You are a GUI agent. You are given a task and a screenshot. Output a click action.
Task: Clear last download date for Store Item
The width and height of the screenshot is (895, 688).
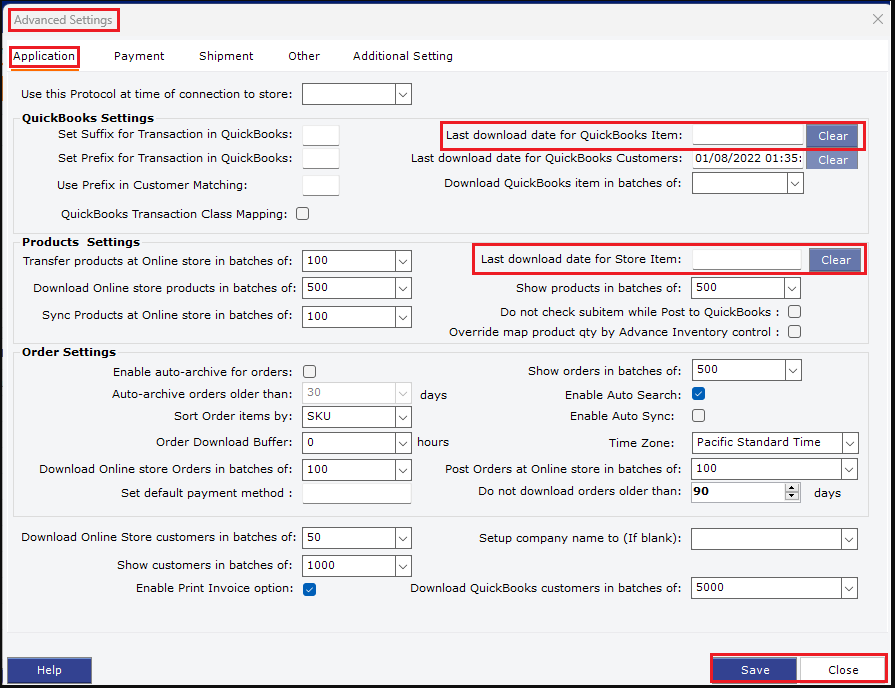[x=836, y=260]
